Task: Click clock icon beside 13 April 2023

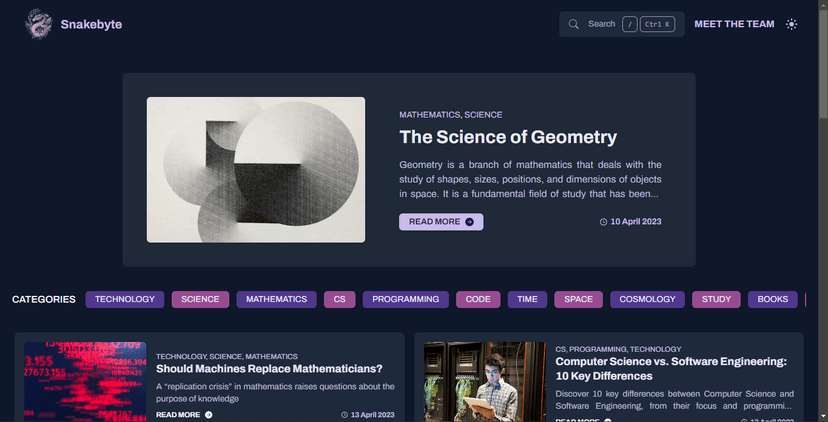Action: [x=345, y=415]
